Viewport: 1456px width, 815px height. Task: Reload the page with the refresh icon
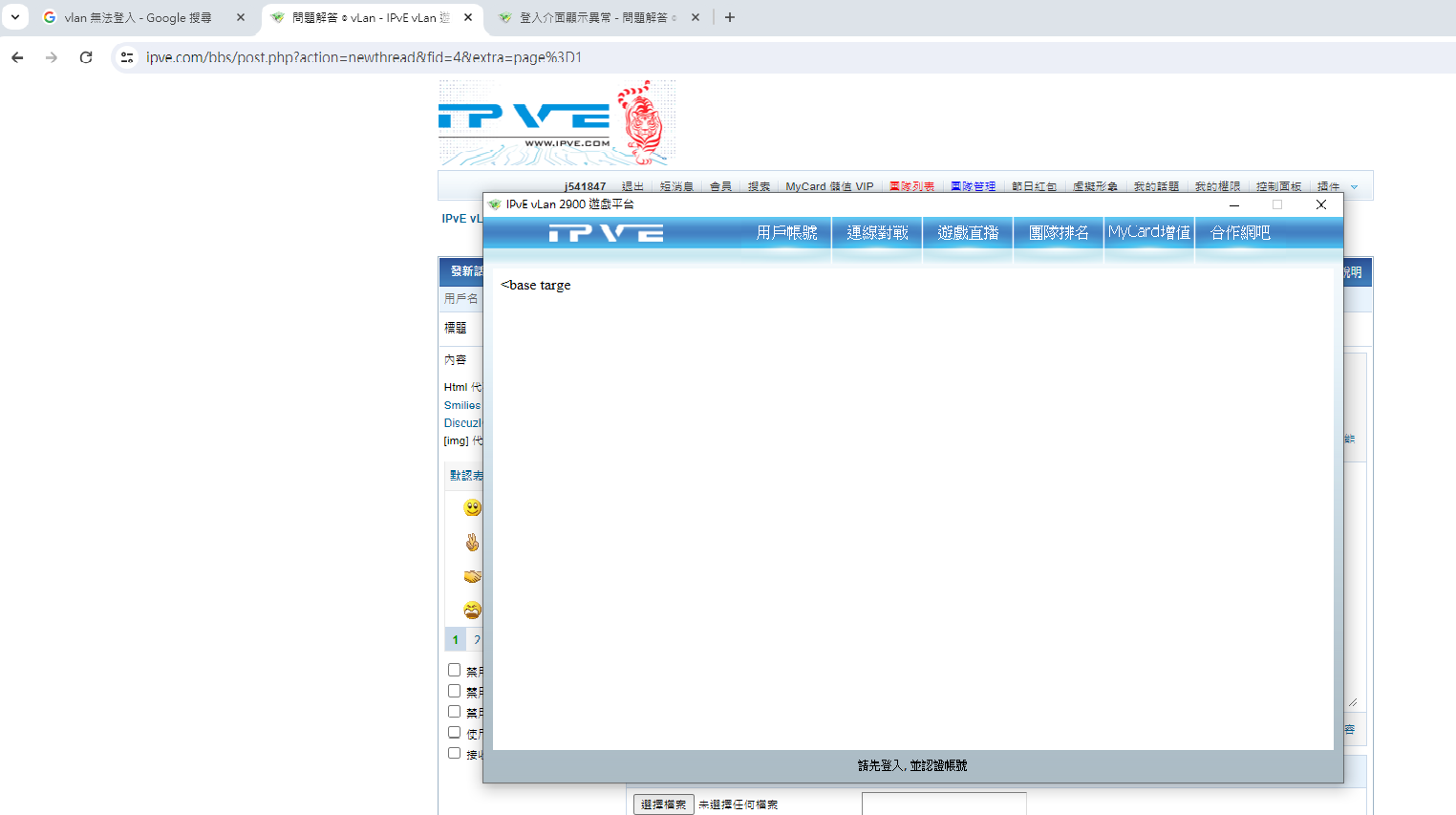(x=86, y=57)
